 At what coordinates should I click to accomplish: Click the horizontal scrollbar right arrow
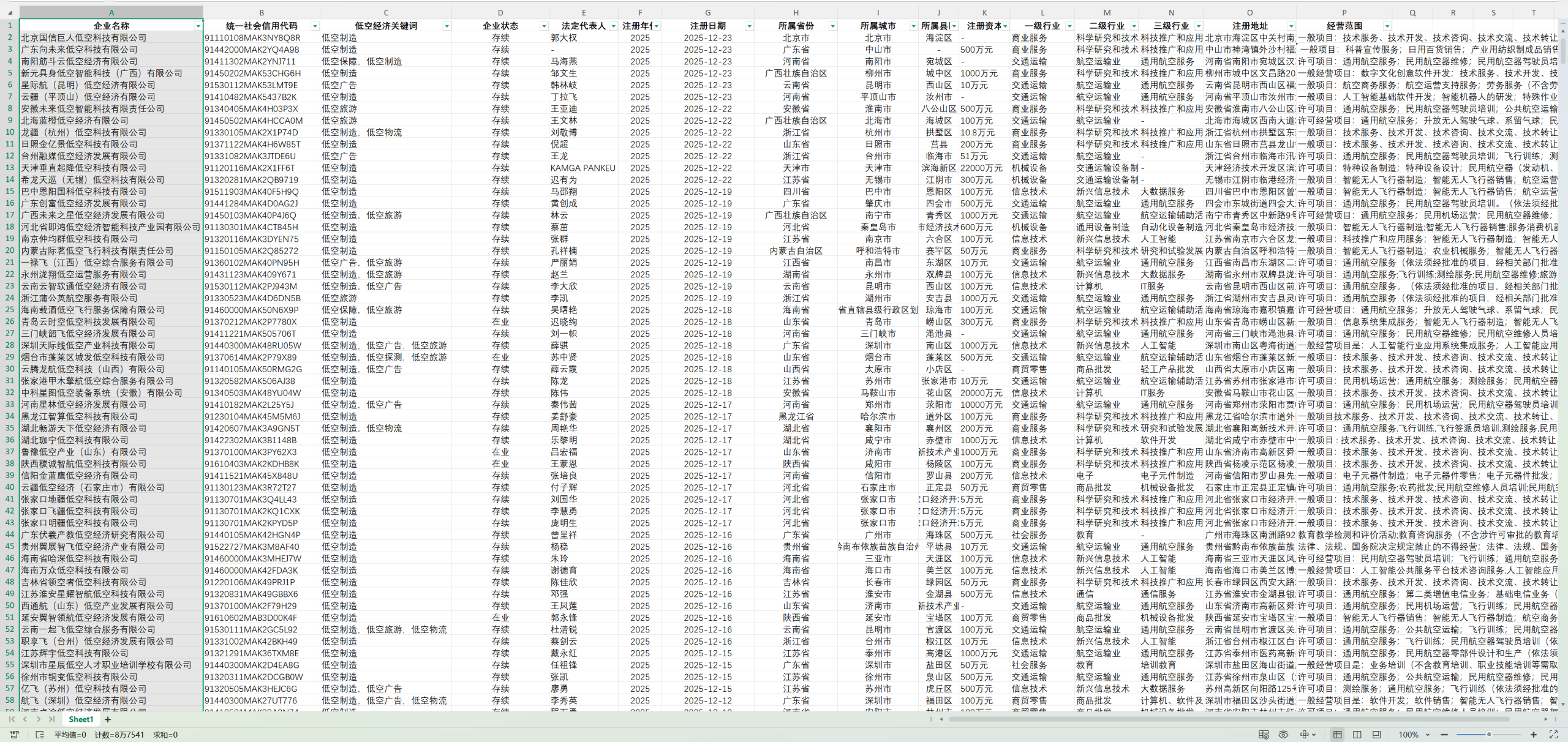point(1545,719)
